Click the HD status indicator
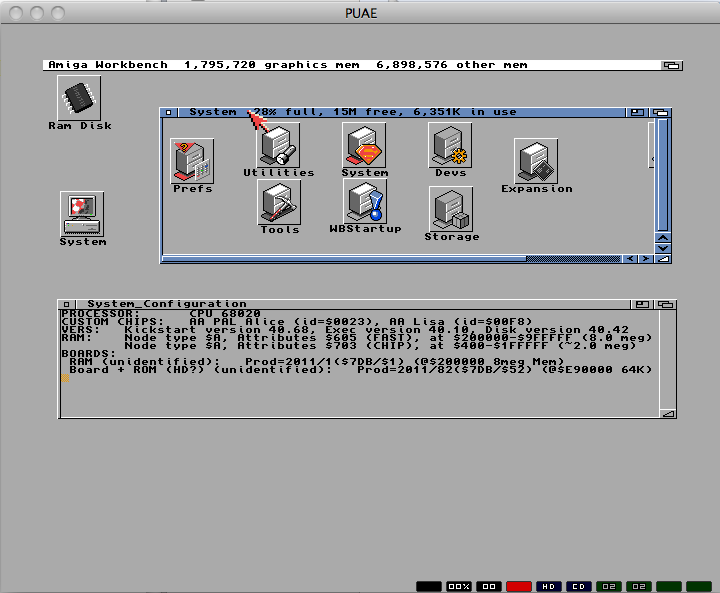 548,585
